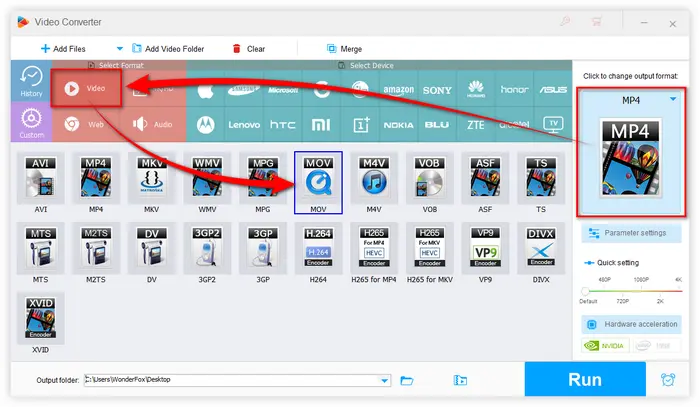Clear the file list

(x=249, y=49)
